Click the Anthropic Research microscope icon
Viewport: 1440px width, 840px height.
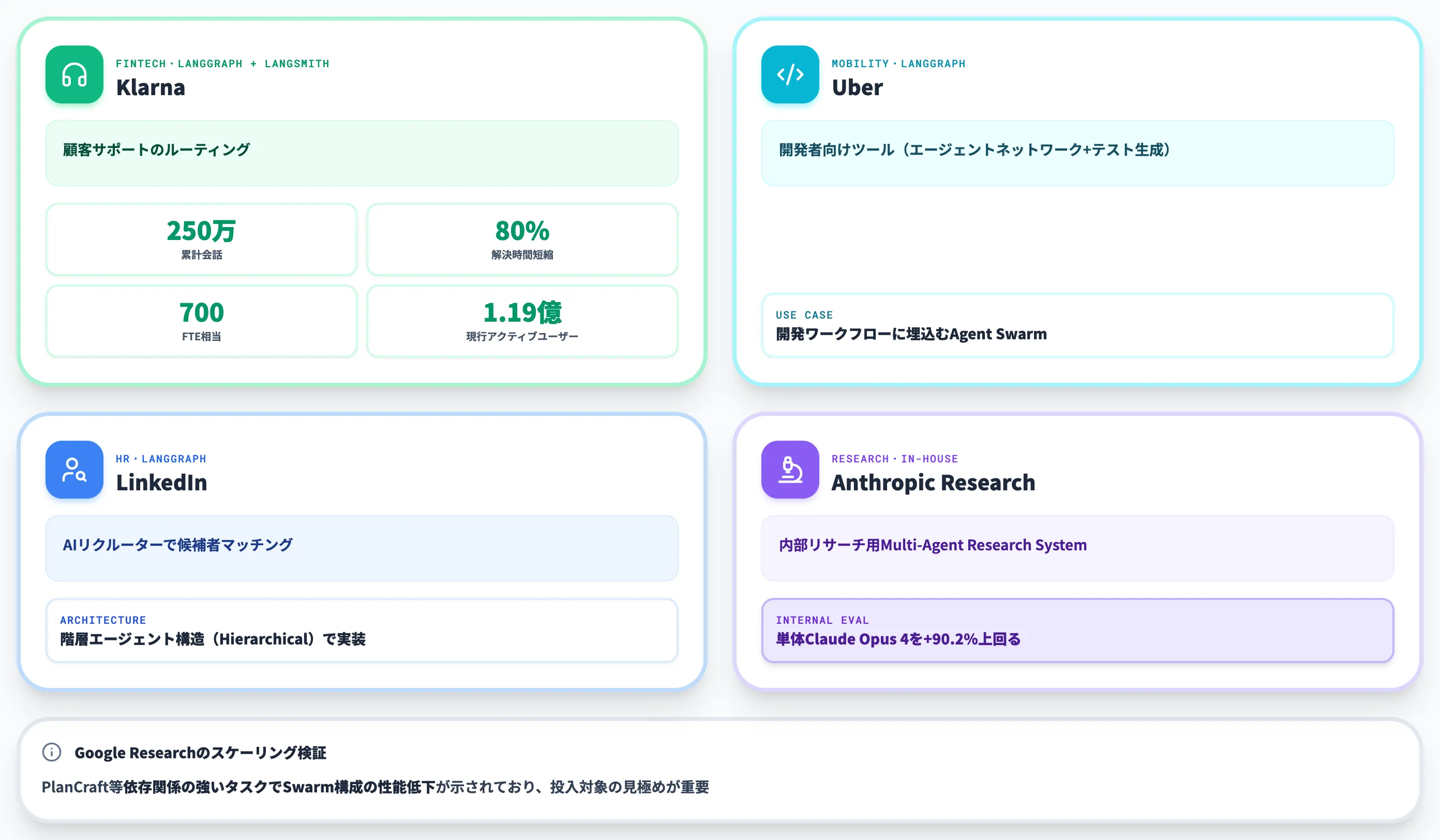(x=790, y=469)
